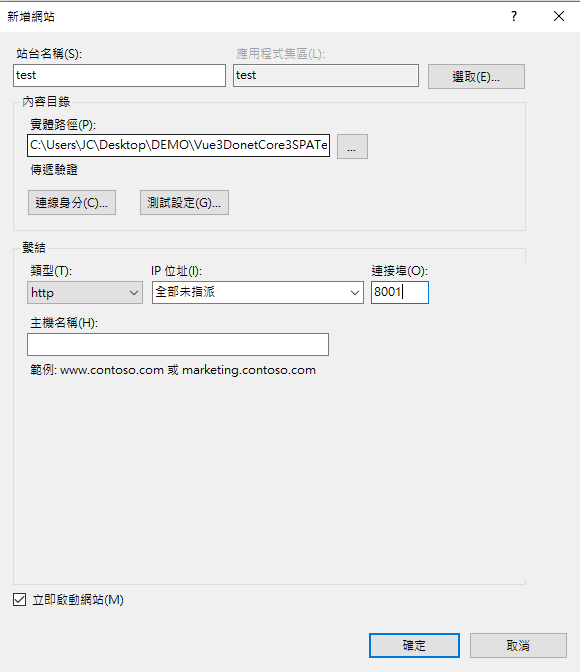Click the 選取(E)... button
This screenshot has height=672, width=580.
tap(476, 77)
